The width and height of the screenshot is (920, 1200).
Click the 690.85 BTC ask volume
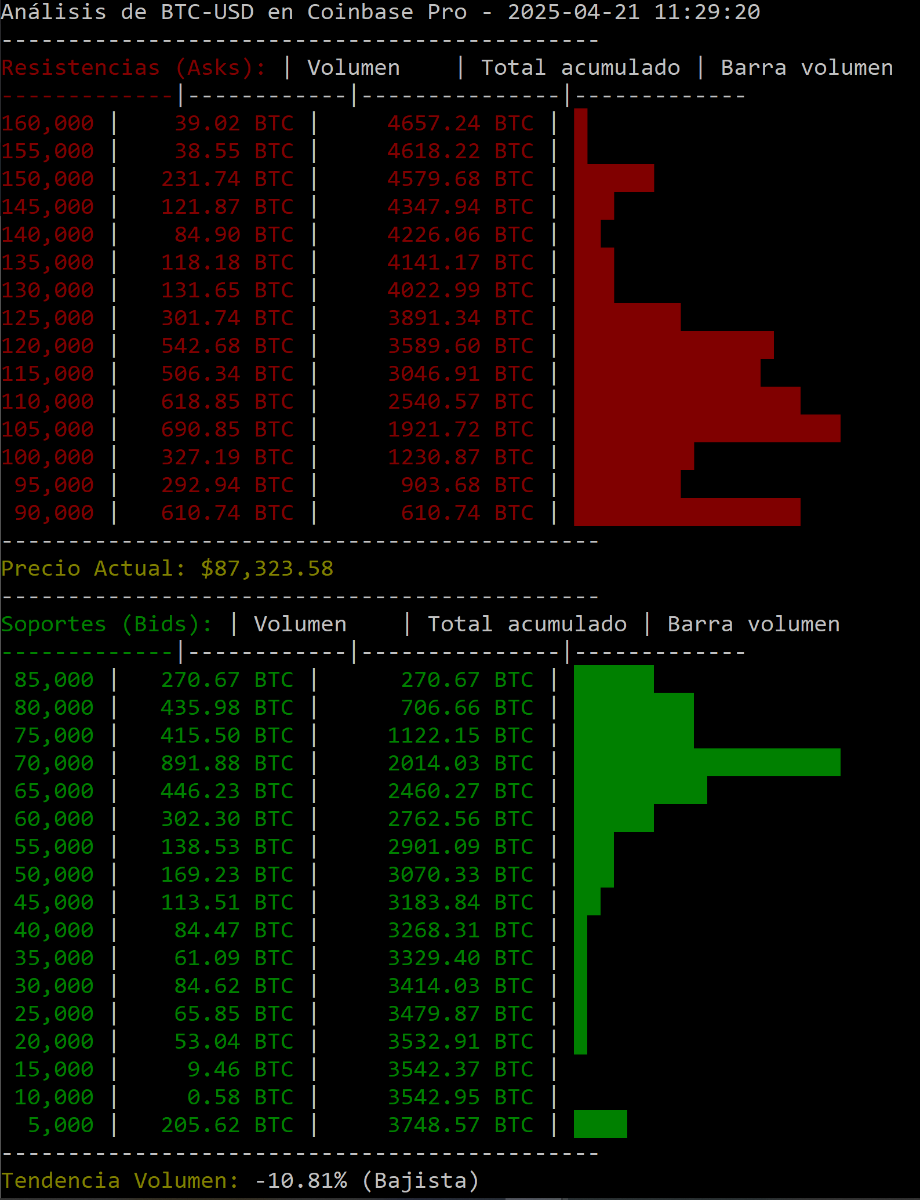[x=227, y=429]
